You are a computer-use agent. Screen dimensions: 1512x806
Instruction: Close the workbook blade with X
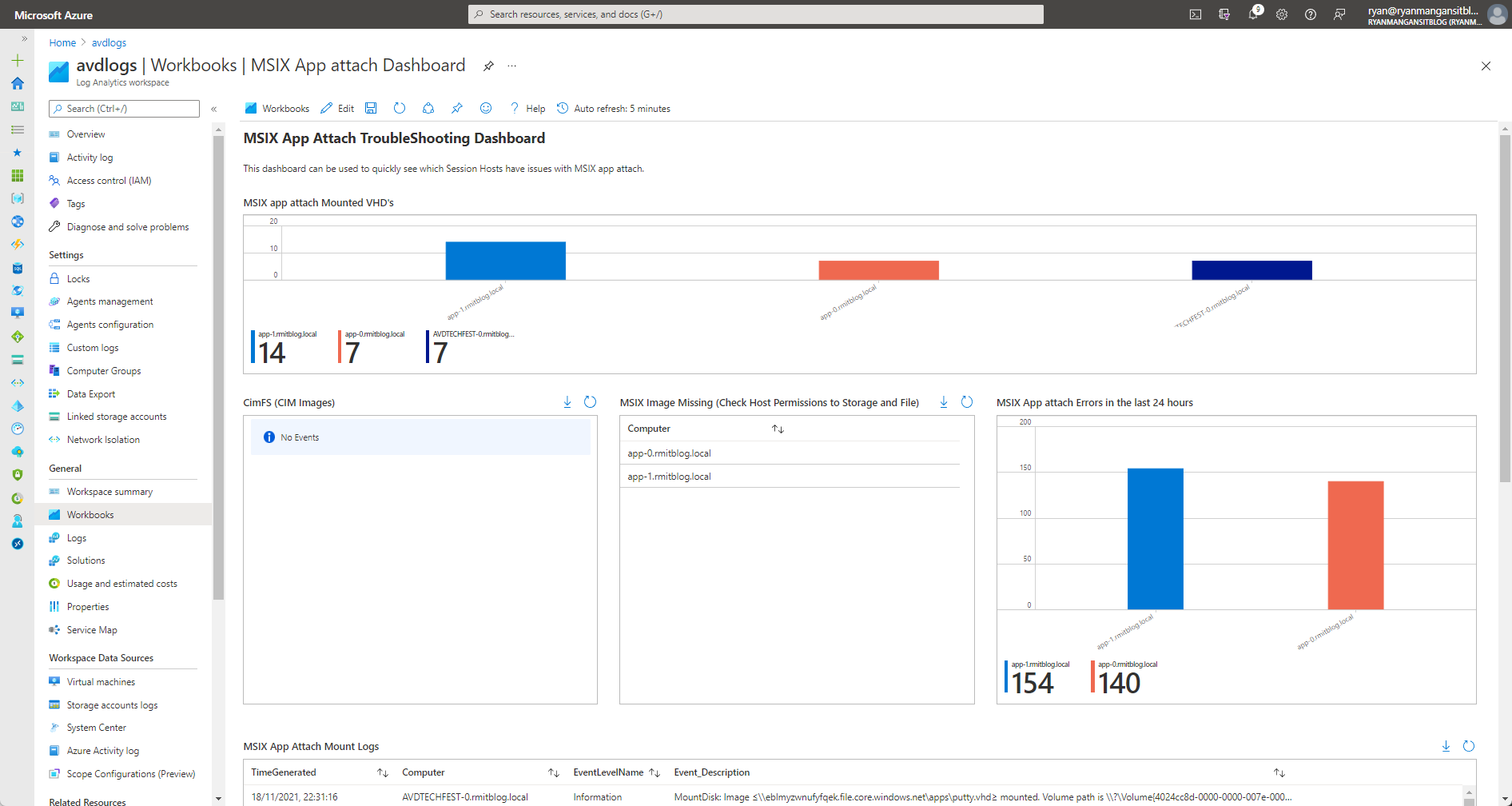click(1486, 66)
